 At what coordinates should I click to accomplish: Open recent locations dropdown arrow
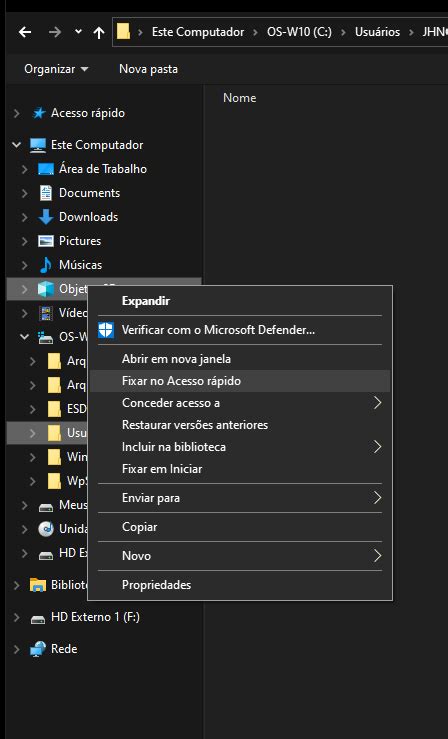[78, 32]
